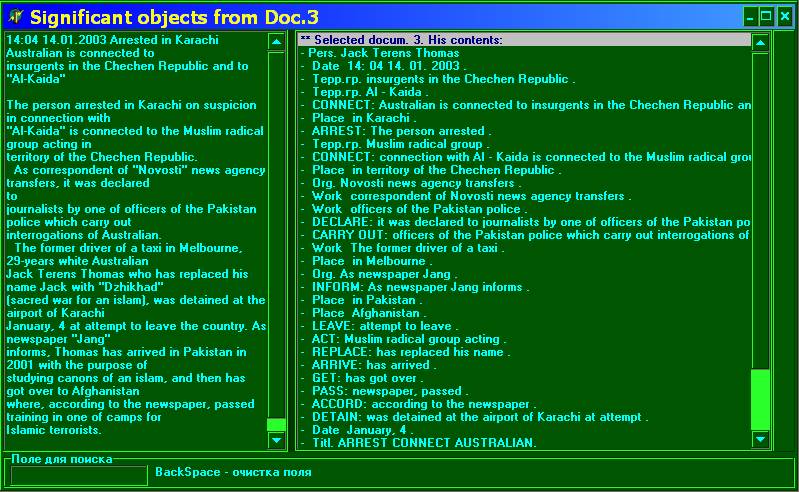Select row 'Tepp.rp. Muslim radical group'
The width and height of the screenshot is (799, 492).
tap(524, 144)
